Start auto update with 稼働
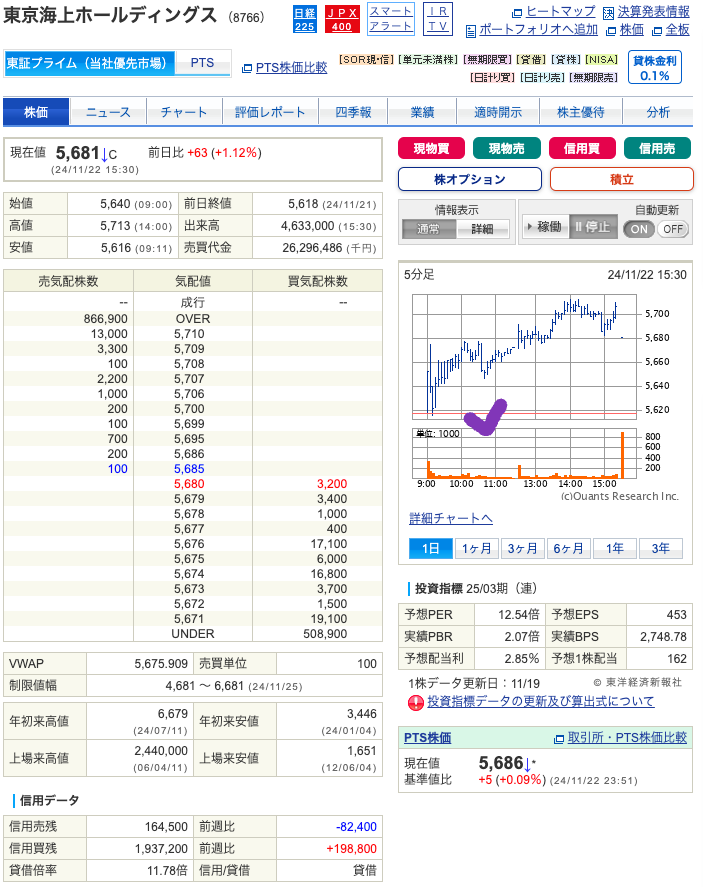Viewport: 703px width, 887px height. pos(545,227)
